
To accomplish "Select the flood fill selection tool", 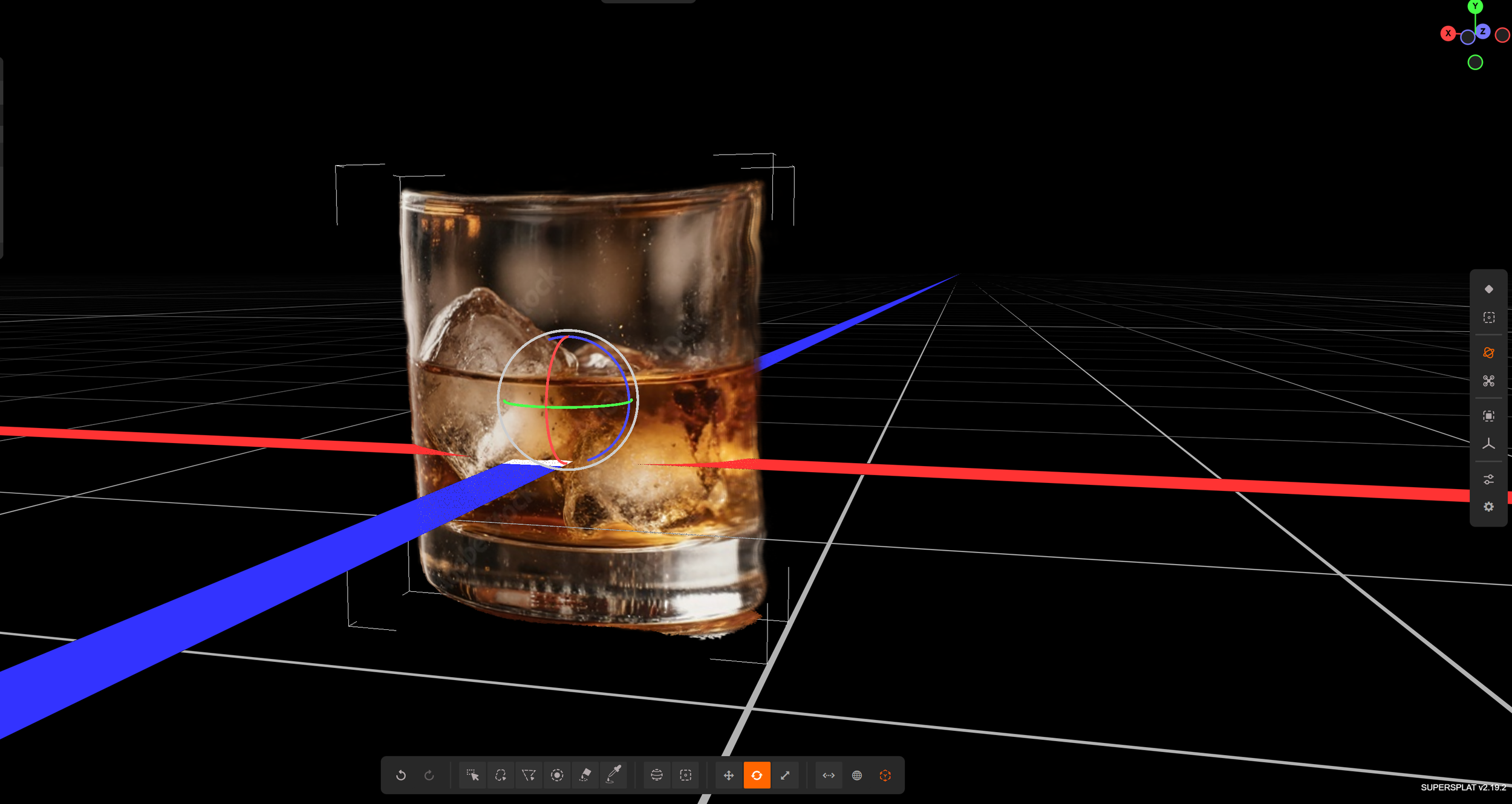I will pos(585,775).
